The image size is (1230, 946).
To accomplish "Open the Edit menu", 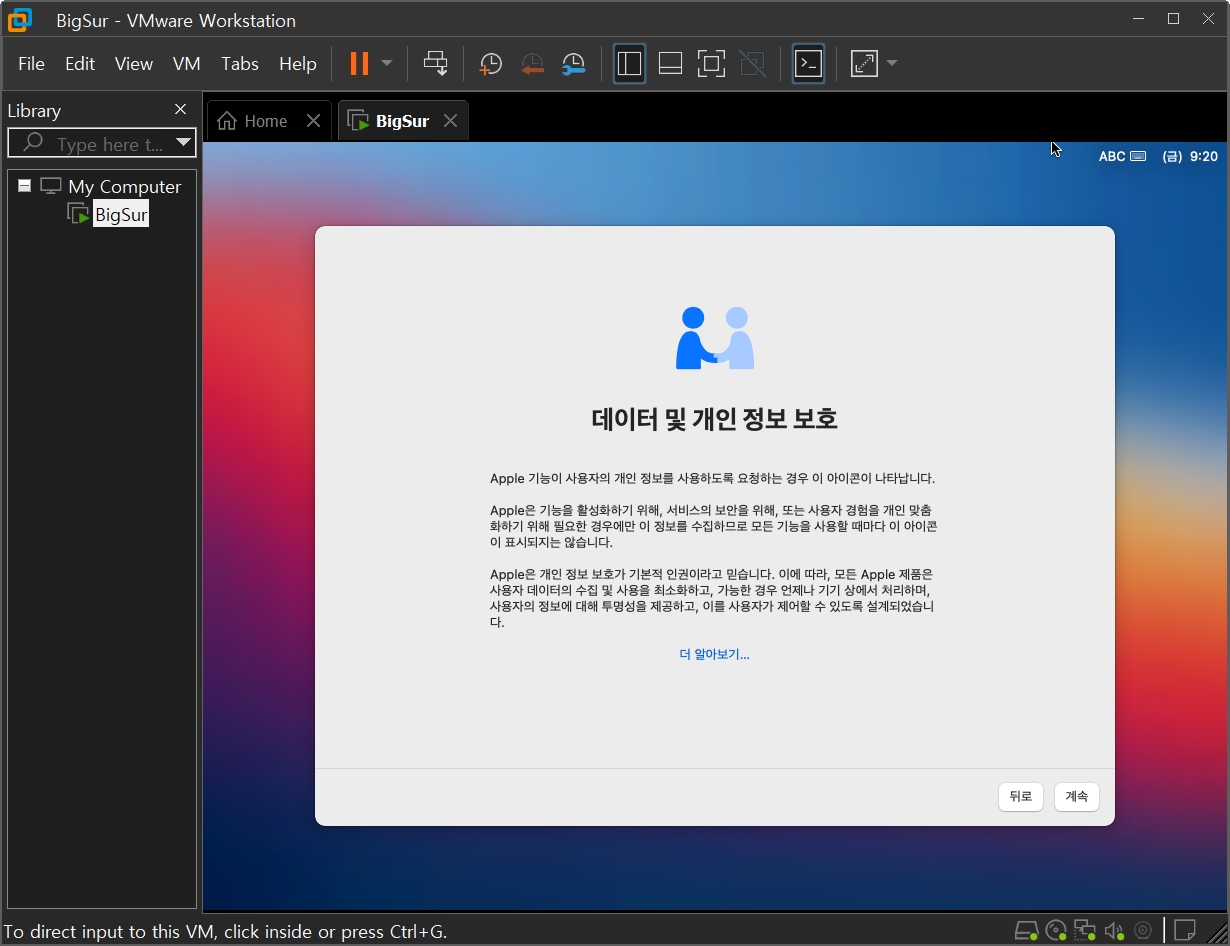I will (x=80, y=63).
